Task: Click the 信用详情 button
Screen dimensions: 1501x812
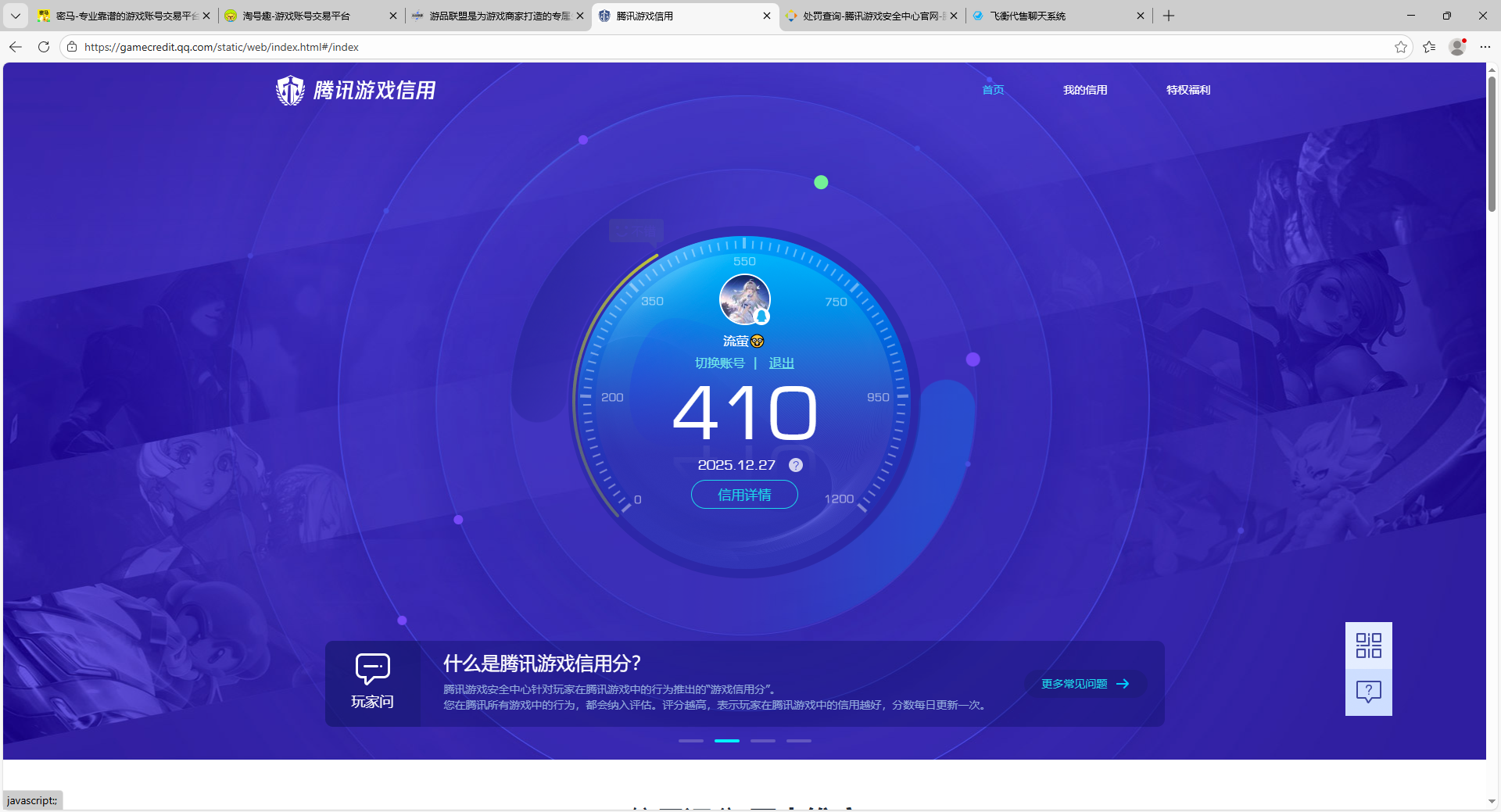Action: pyautogui.click(x=743, y=495)
